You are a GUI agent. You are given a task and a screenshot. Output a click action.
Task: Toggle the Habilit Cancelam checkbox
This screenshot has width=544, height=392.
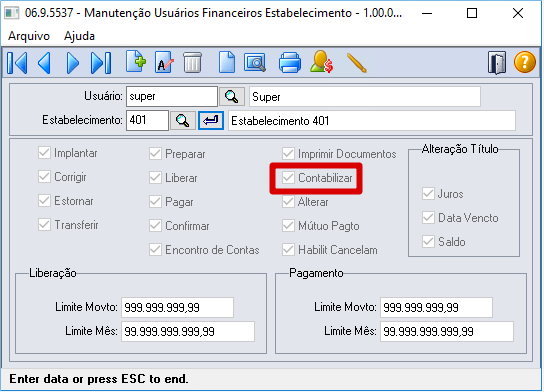(288, 249)
